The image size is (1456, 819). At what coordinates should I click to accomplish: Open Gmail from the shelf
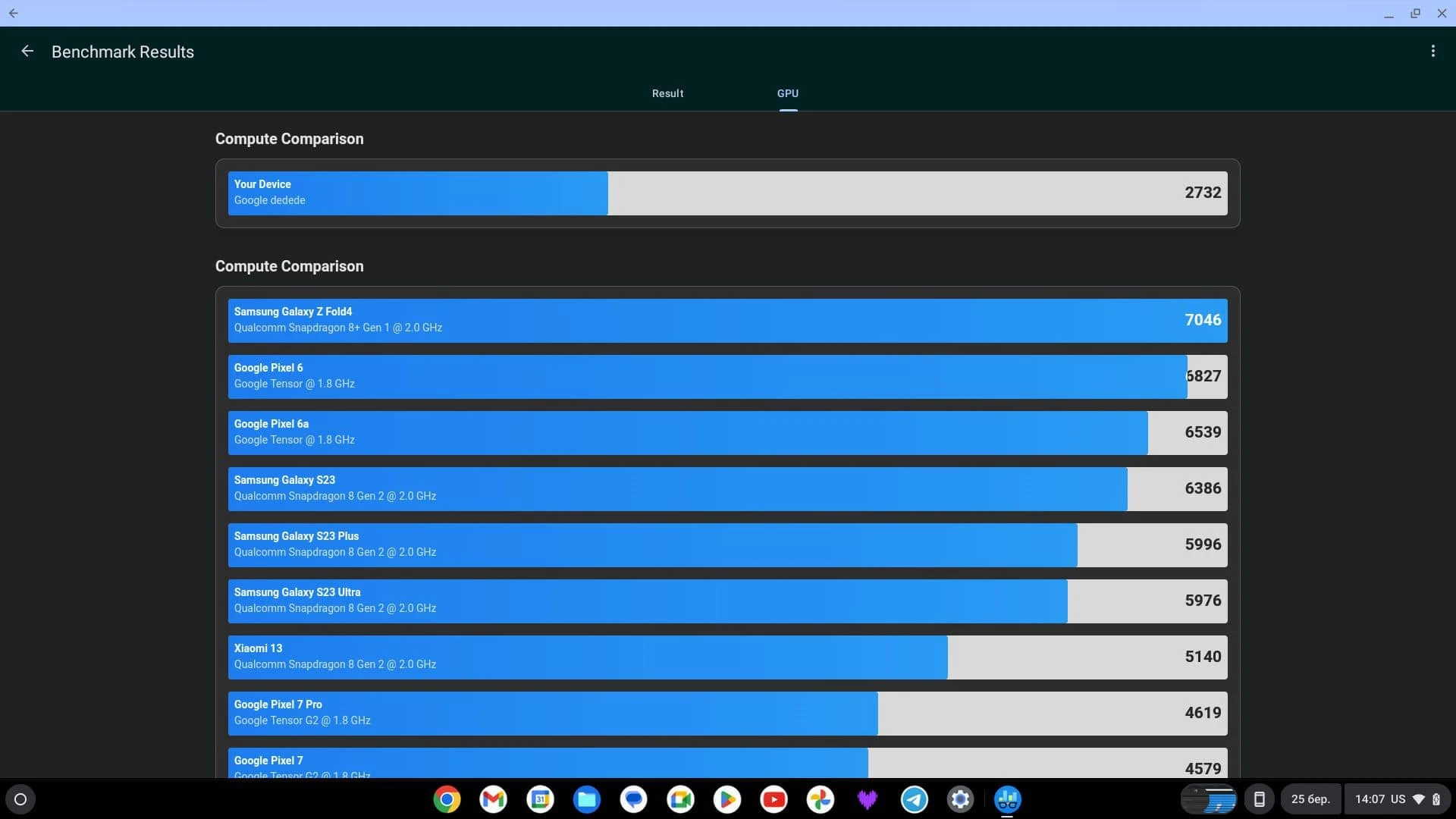coord(494,799)
